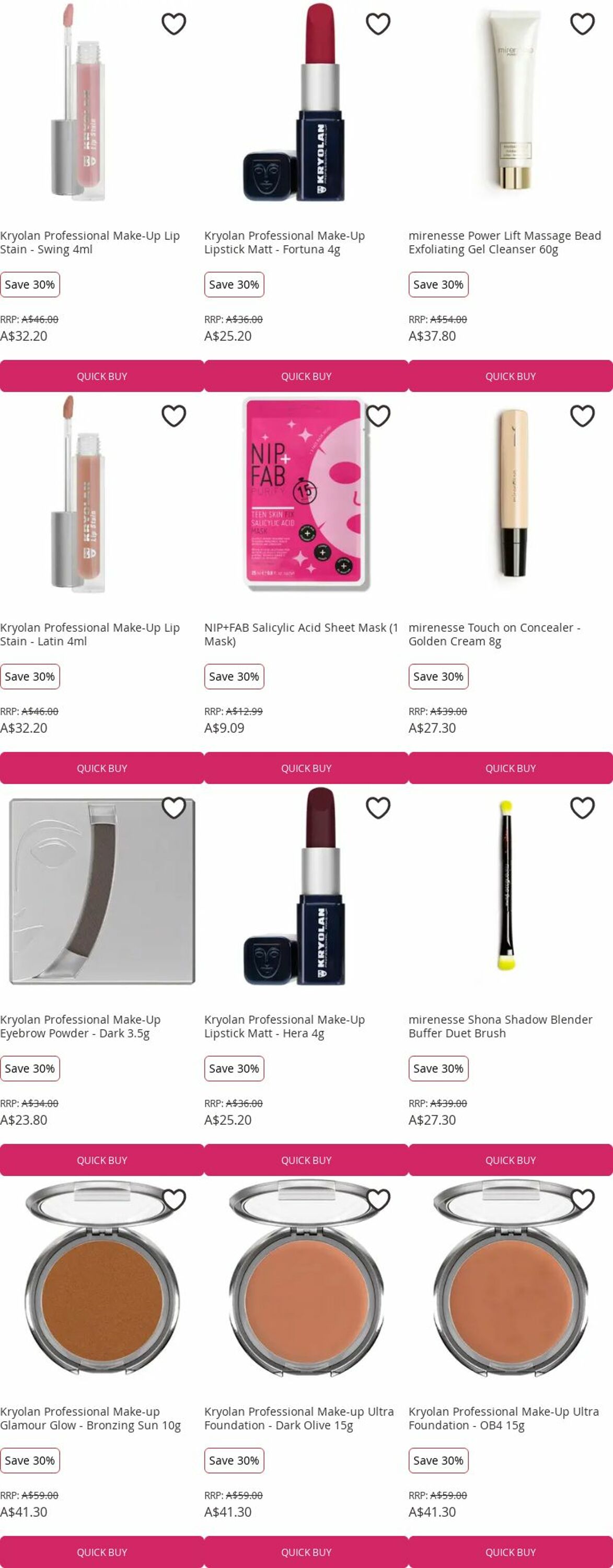The image size is (613, 1568).
Task: Open mirenesse Power Lift Gel Cleanser title link
Action: click(504, 243)
